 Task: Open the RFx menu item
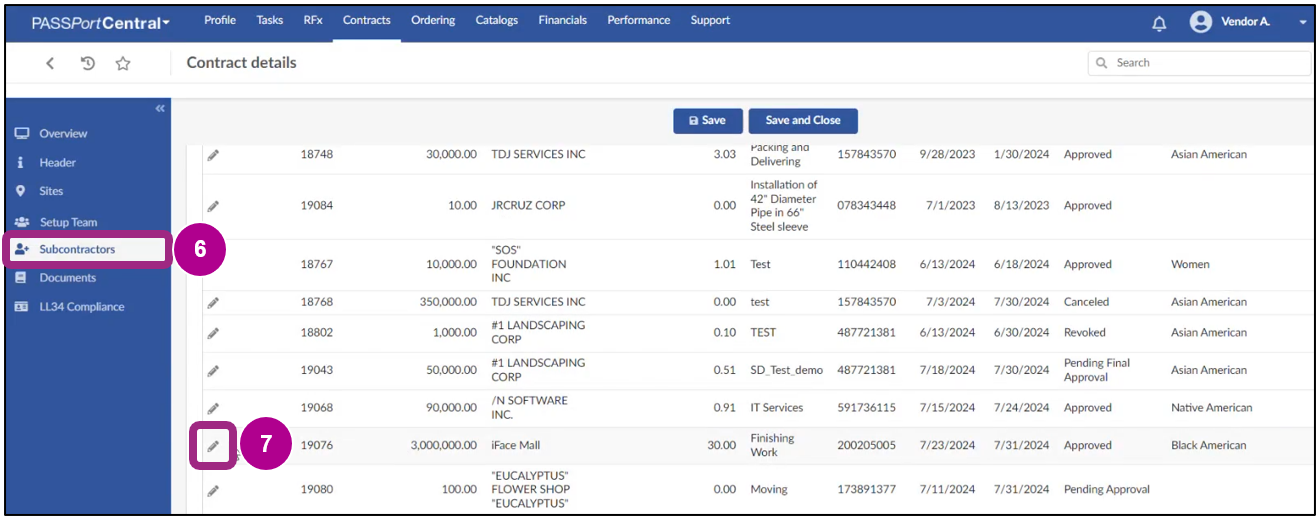[313, 20]
